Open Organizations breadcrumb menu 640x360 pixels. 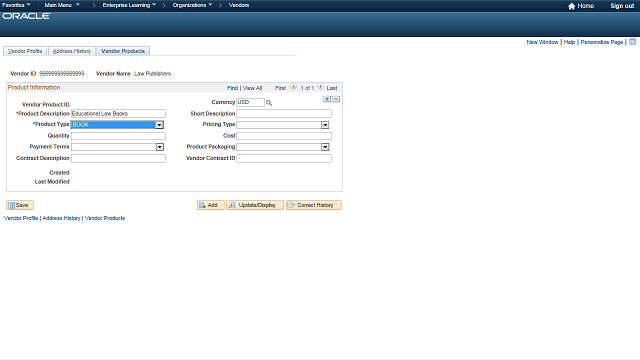point(192,5)
